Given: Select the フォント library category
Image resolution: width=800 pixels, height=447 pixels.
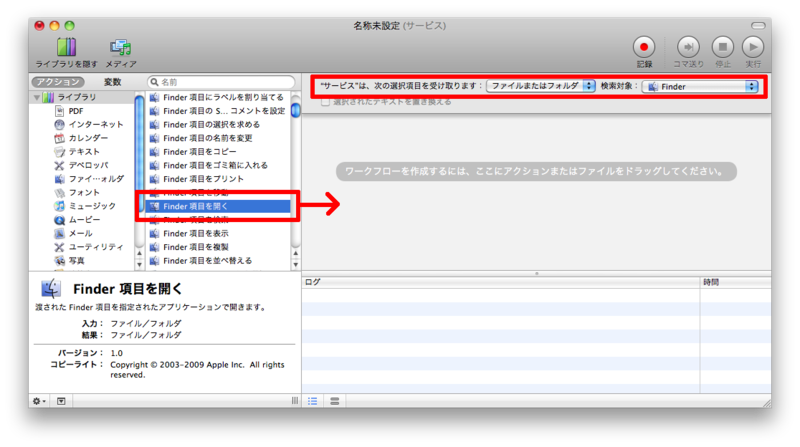Looking at the screenshot, I should pyautogui.click(x=77, y=192).
